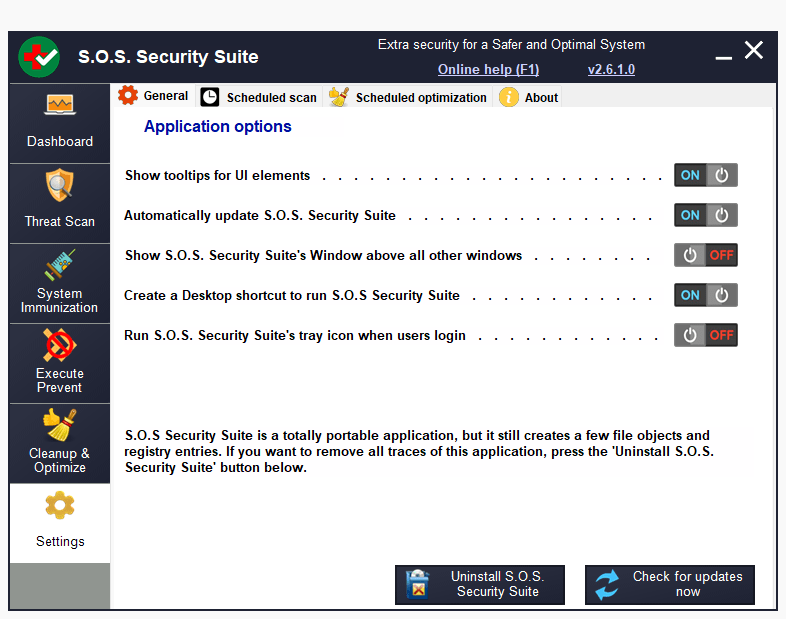The width and height of the screenshot is (786, 619).
Task: Click the blue refresh arrows icon
Action: [x=607, y=585]
